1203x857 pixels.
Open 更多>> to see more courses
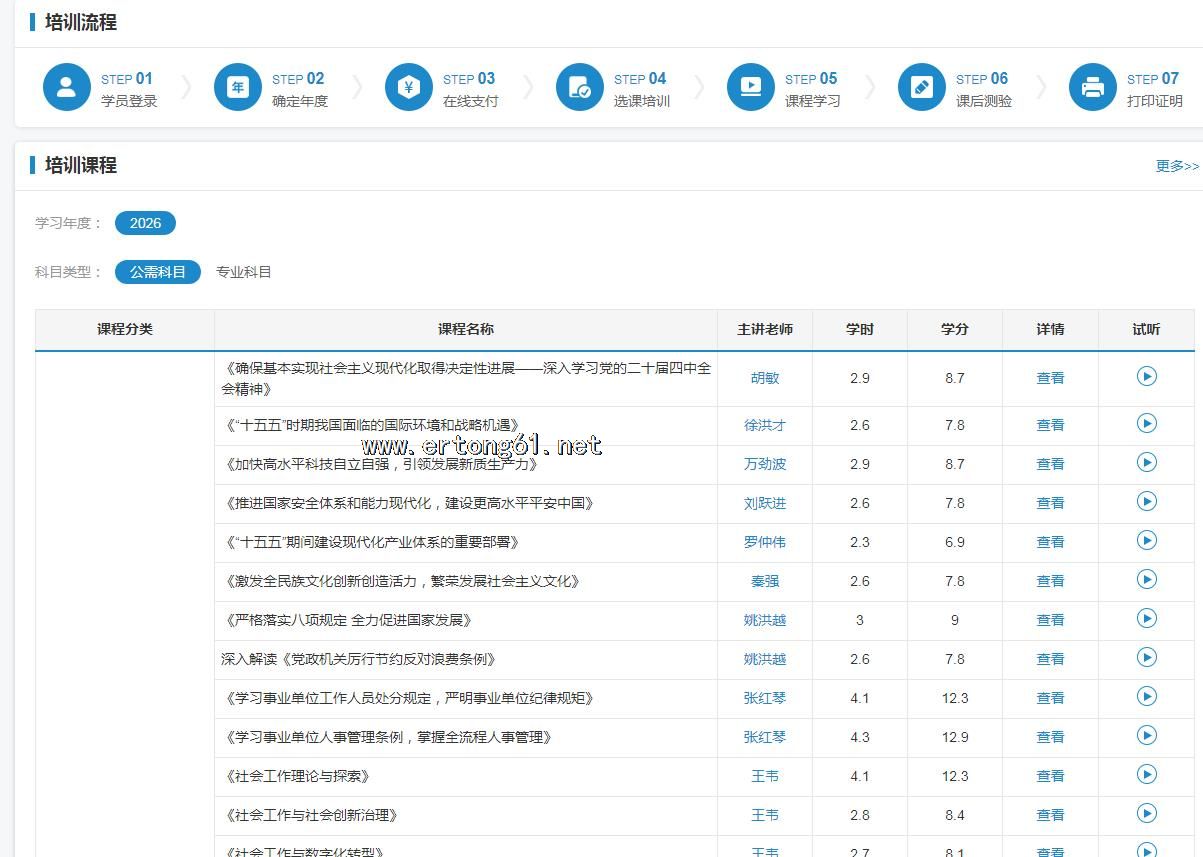click(x=1176, y=166)
